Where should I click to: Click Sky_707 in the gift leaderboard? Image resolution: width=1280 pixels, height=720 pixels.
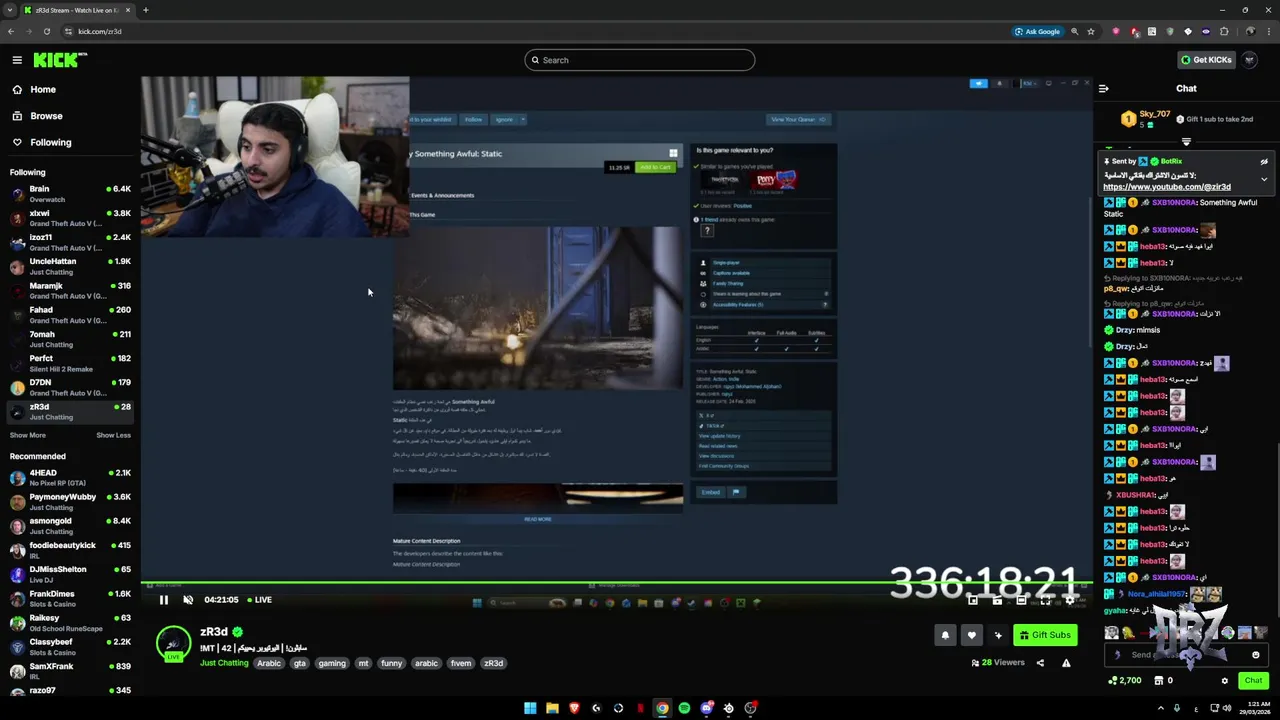[x=1154, y=114]
